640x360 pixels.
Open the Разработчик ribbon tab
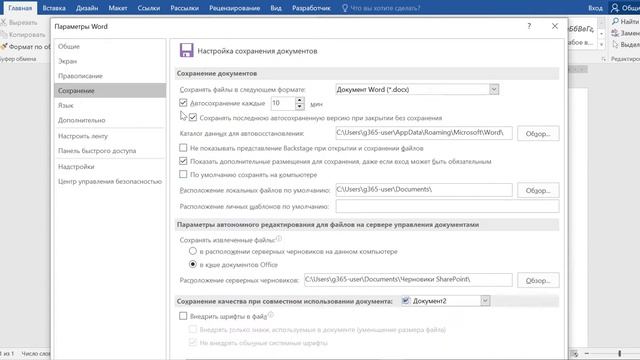point(311,8)
